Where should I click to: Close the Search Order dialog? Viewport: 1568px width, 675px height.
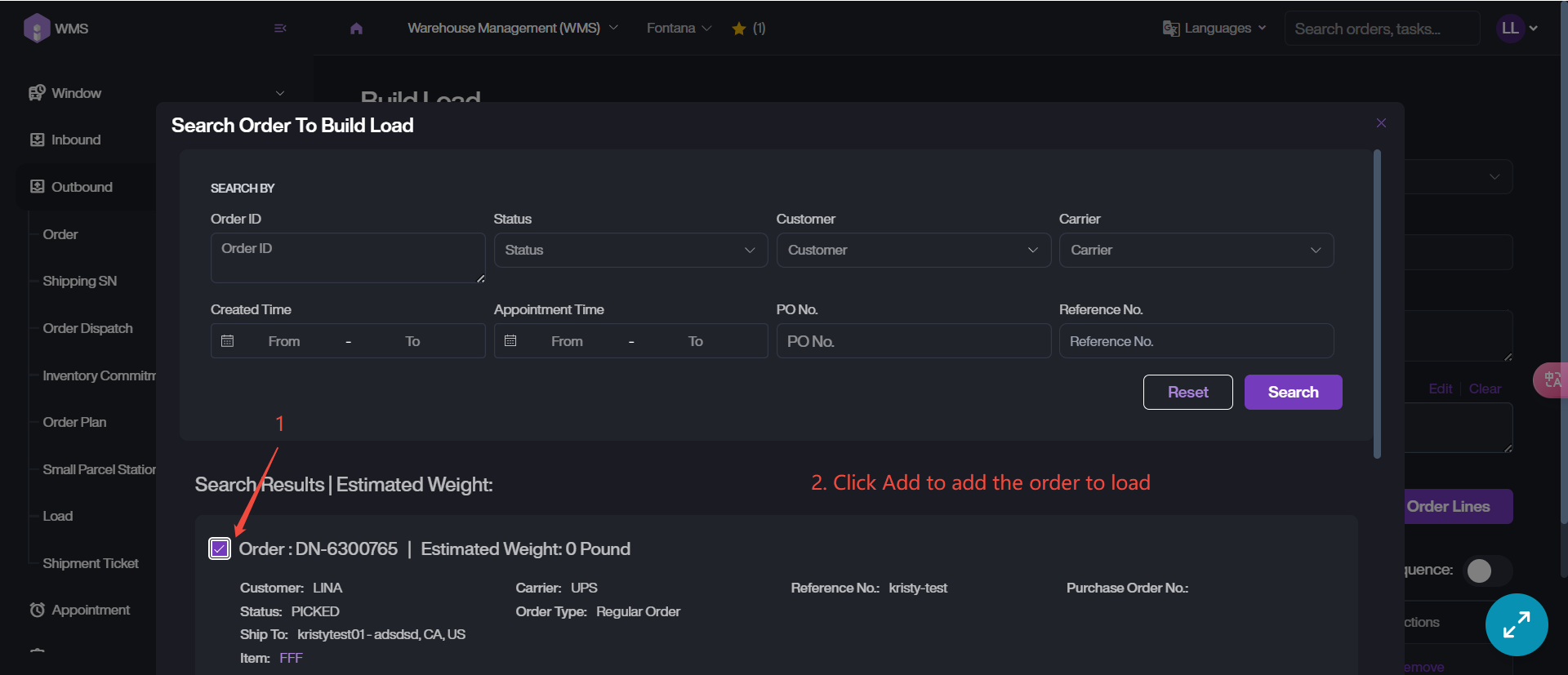point(1381,123)
